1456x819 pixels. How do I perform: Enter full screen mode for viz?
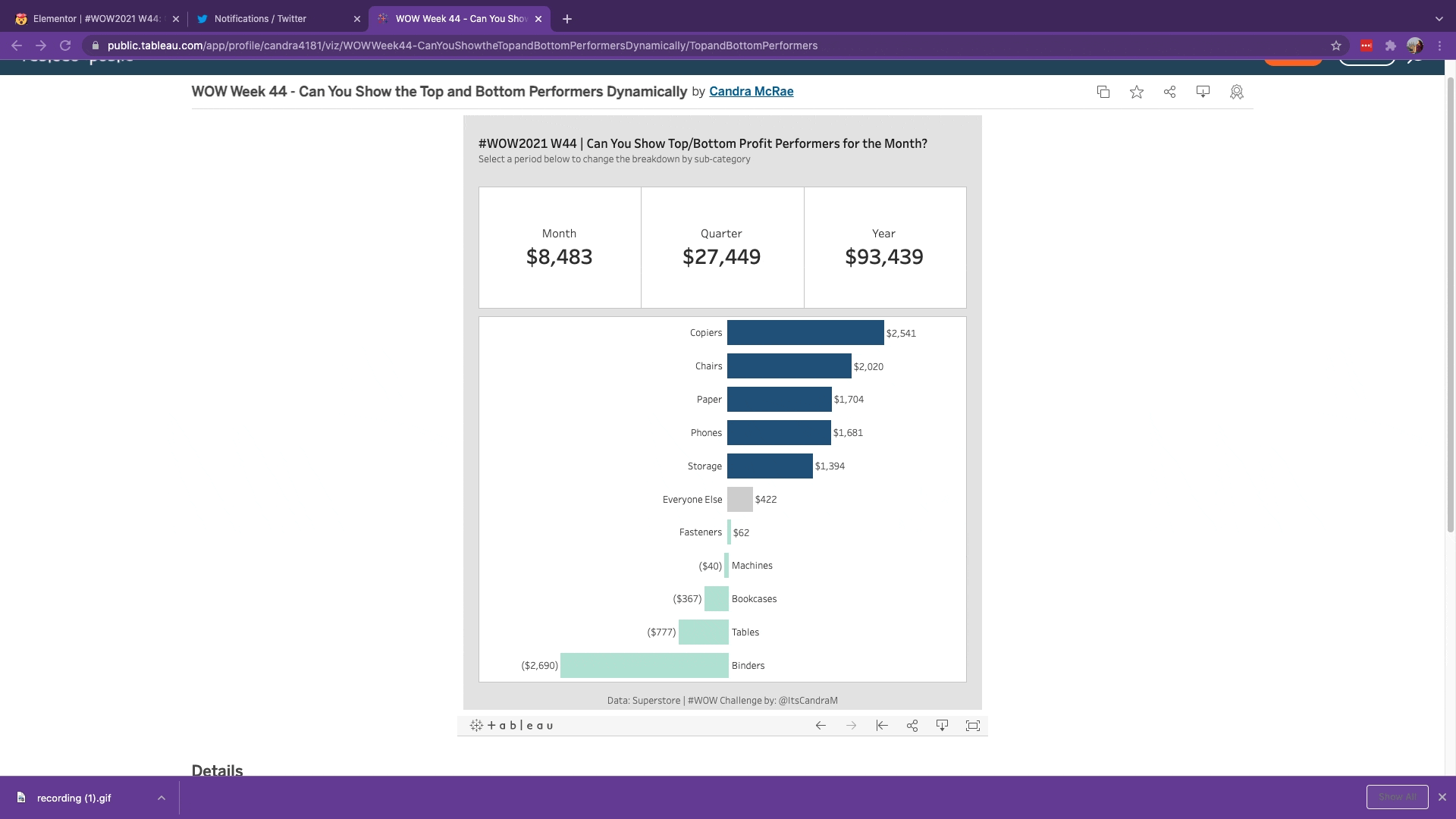[973, 726]
